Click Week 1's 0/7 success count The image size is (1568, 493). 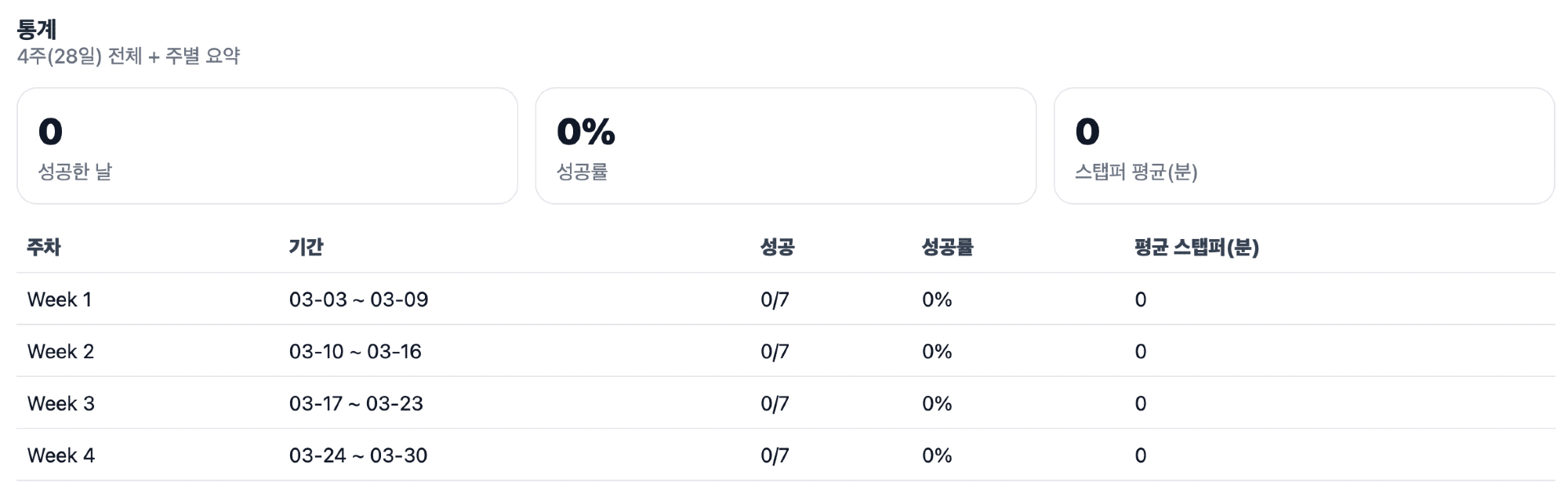(775, 299)
